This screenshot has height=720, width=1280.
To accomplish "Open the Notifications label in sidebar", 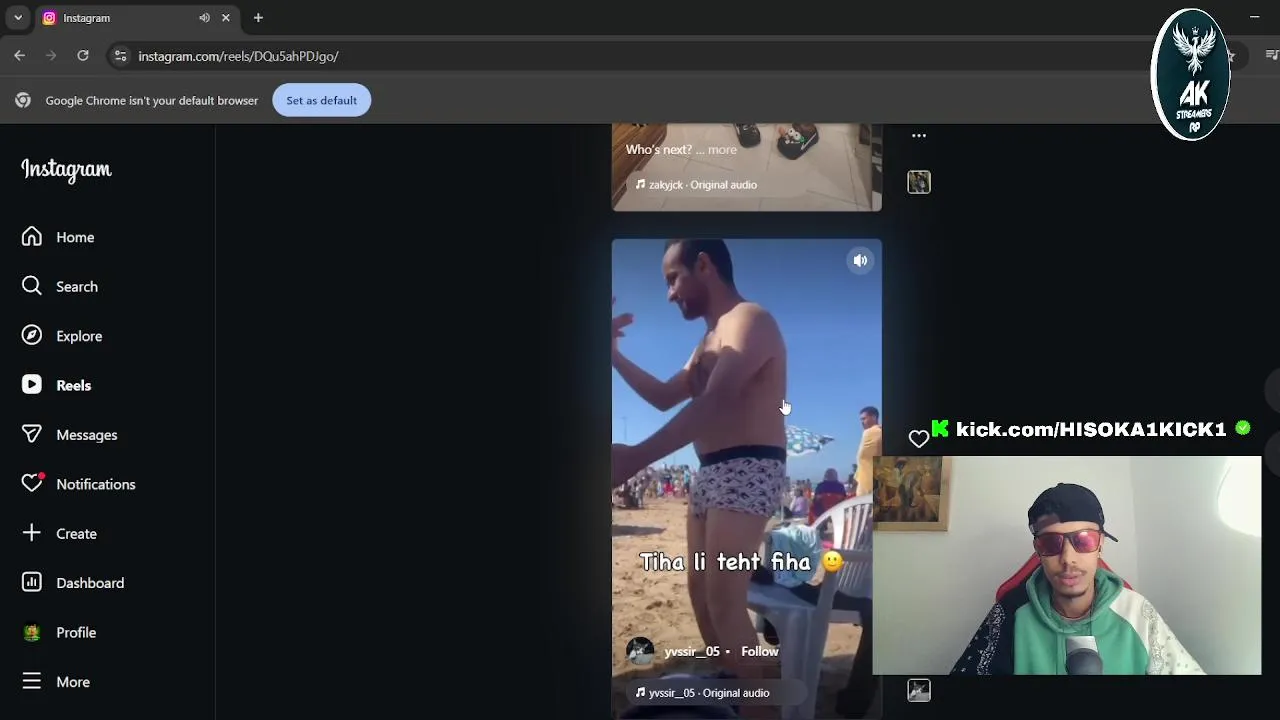I will (x=96, y=484).
